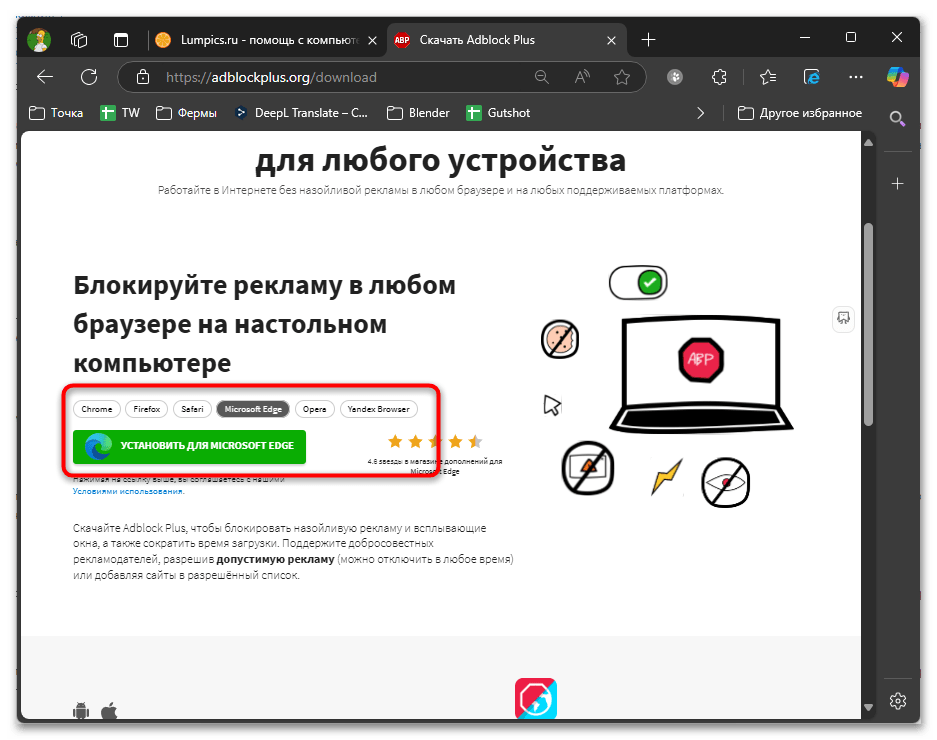This screenshot has height=740, width=937.
Task: Open the TW bookmark
Action: [120, 113]
